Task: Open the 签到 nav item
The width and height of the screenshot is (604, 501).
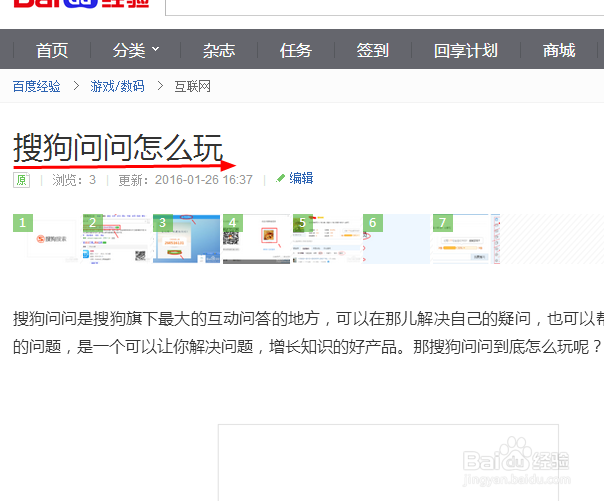Action: tap(372, 50)
